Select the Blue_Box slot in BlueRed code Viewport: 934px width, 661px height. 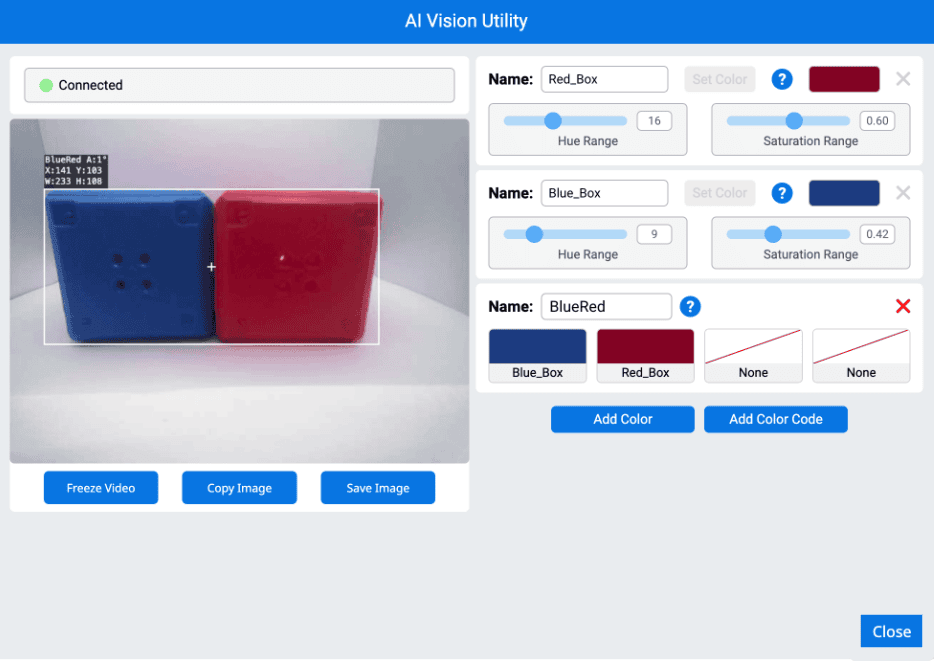[537, 356]
